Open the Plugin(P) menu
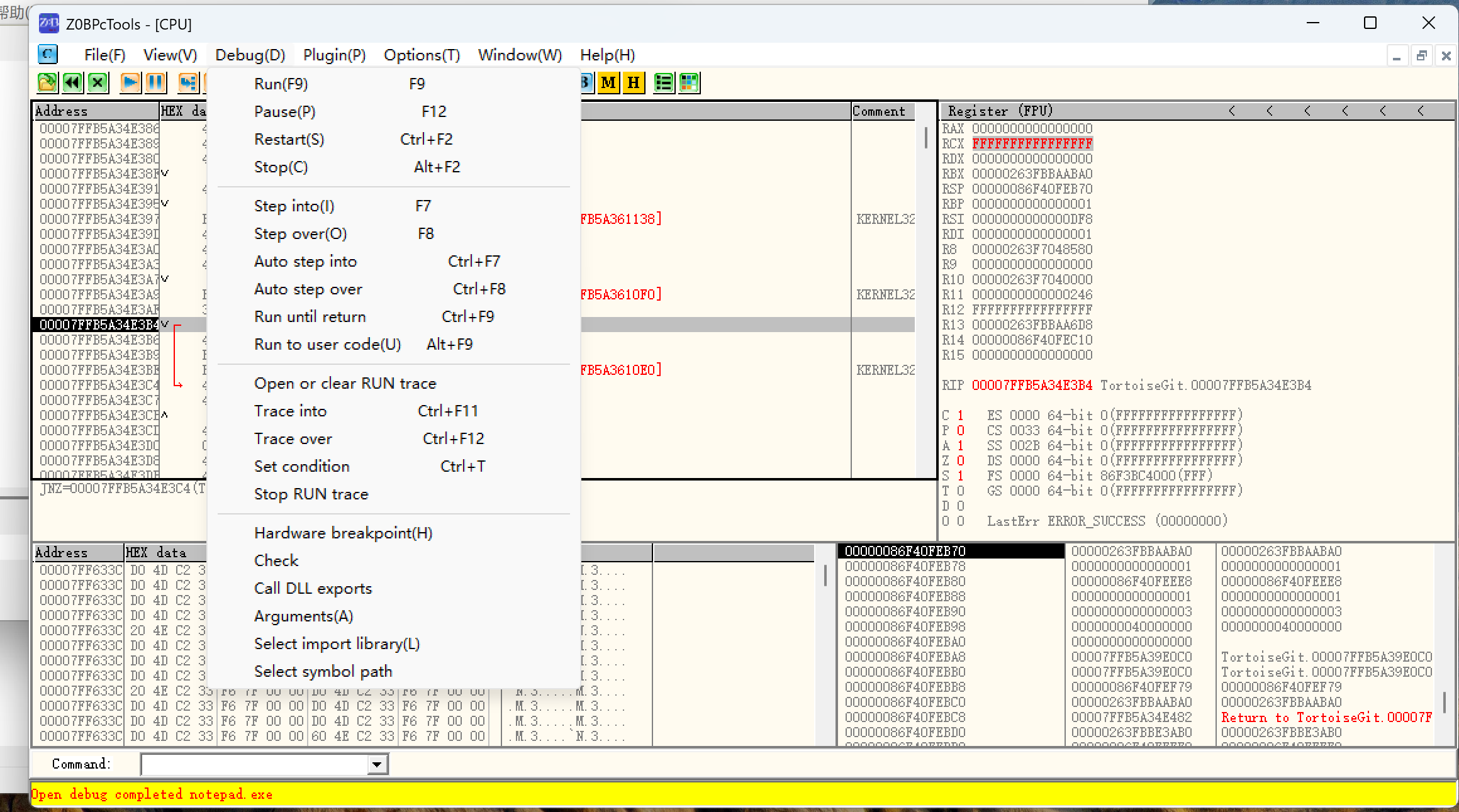This screenshot has width=1459, height=812. pos(334,55)
